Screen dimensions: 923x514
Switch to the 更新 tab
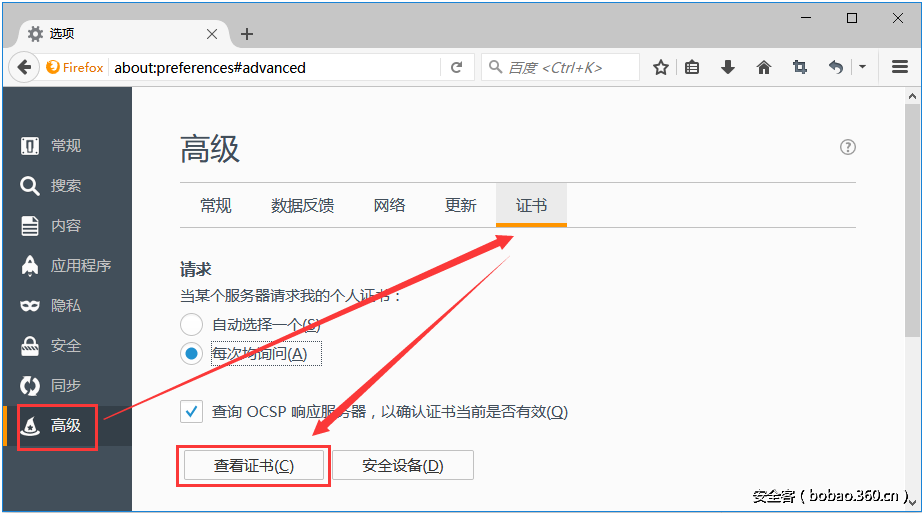460,205
